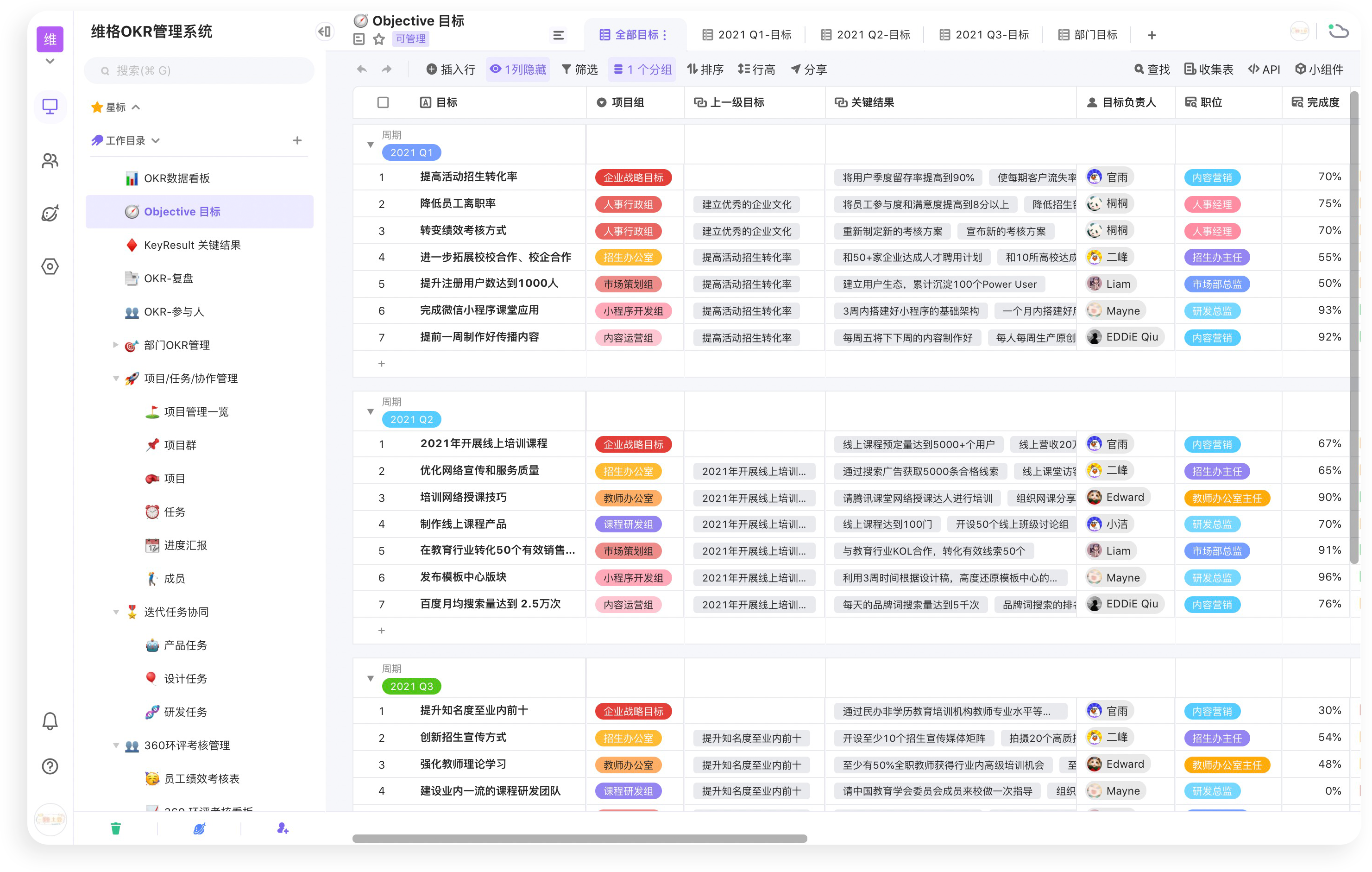Expand the 部门OKR管理 folder
Screen dimensions: 1372x872
116,345
